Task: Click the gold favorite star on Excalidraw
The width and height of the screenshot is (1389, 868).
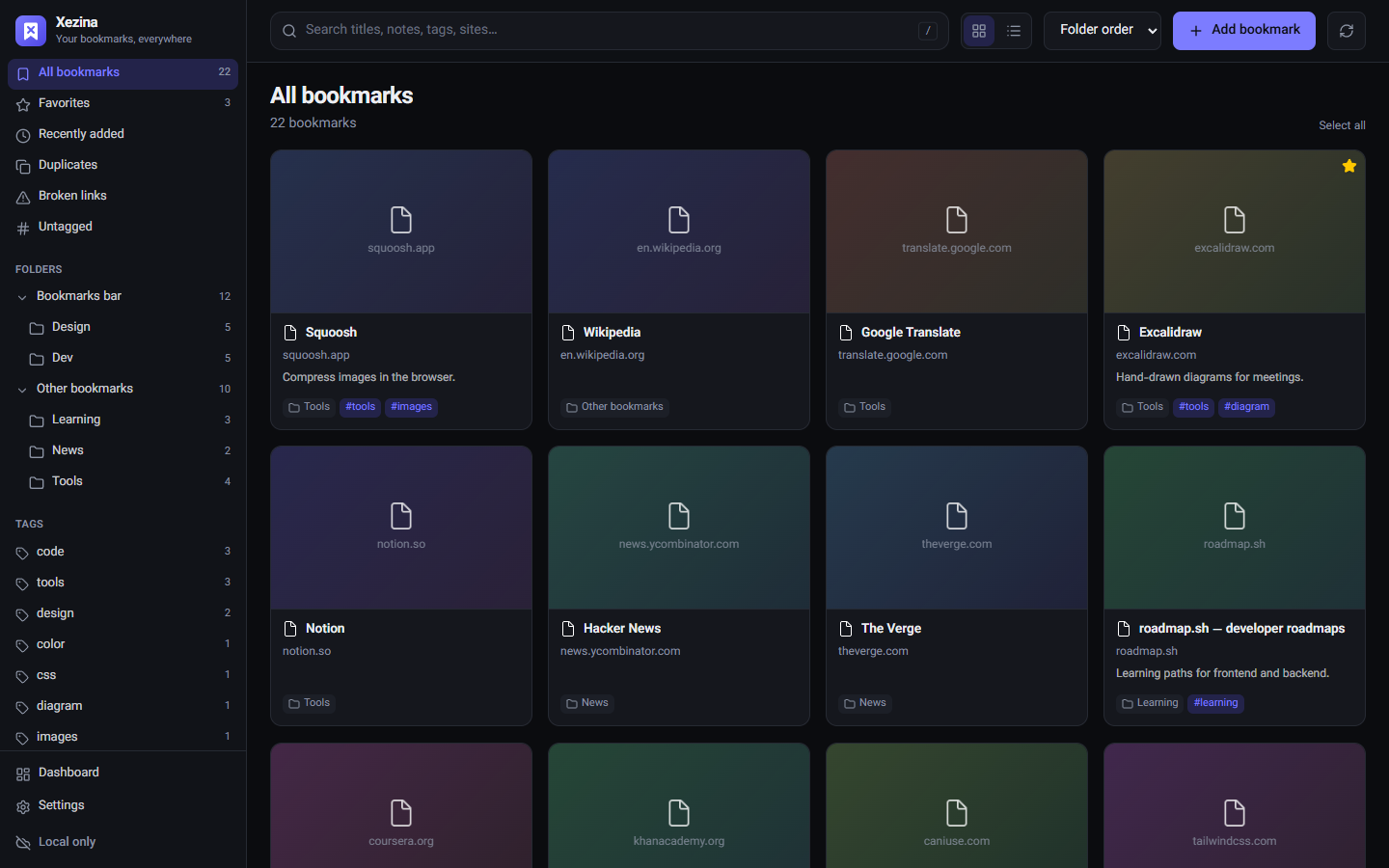Action: pos(1349,166)
